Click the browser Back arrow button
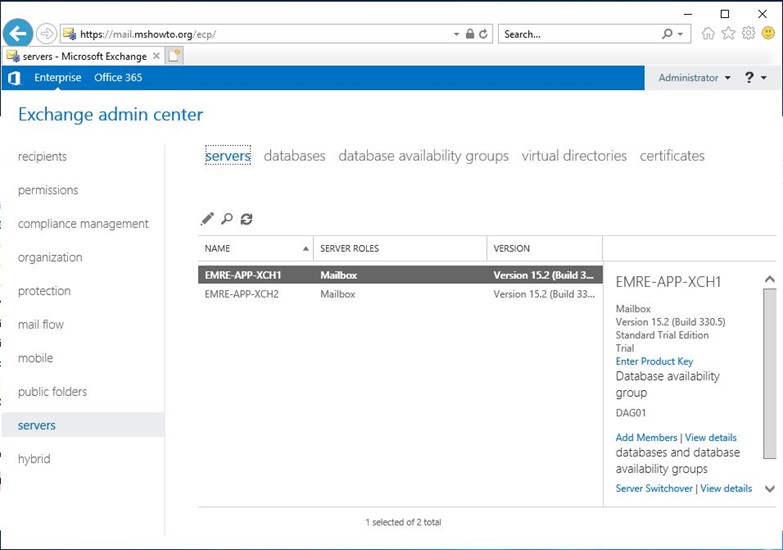 click(18, 34)
